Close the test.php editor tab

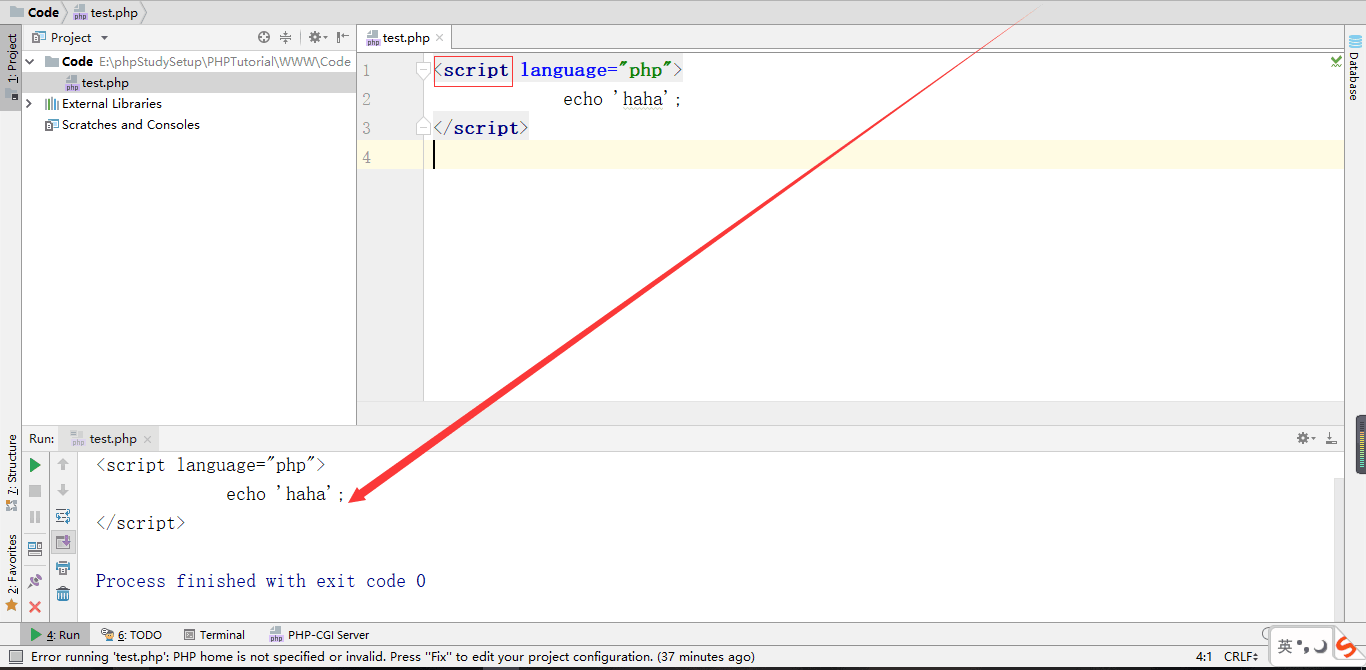pos(439,38)
